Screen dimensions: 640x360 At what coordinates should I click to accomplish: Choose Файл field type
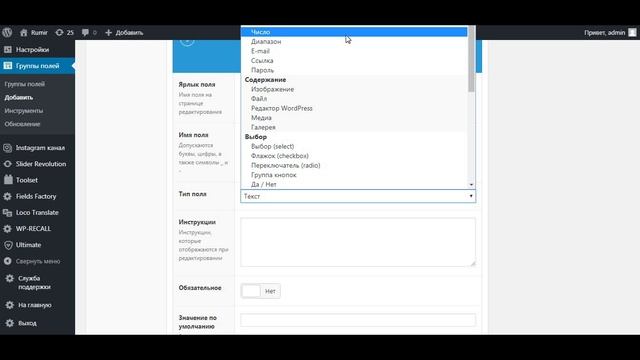tap(354, 98)
